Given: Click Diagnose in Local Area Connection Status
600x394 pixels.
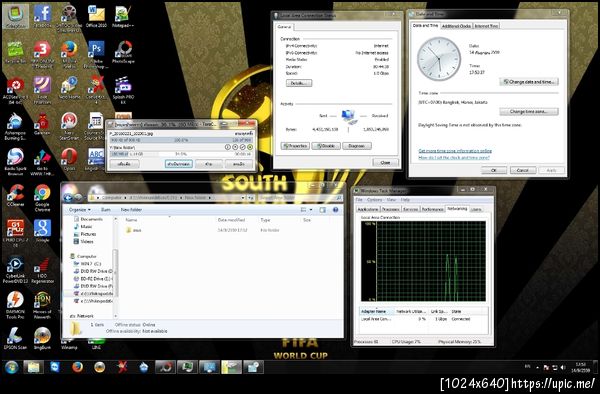Looking at the screenshot, I should 357,146.
